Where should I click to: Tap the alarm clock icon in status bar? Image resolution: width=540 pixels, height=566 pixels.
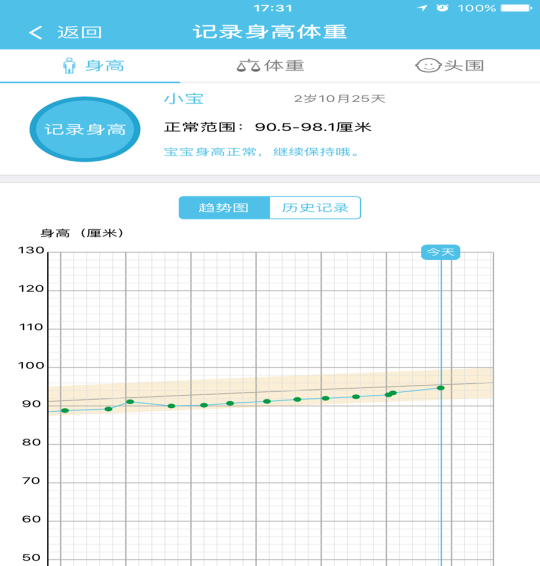(x=442, y=8)
